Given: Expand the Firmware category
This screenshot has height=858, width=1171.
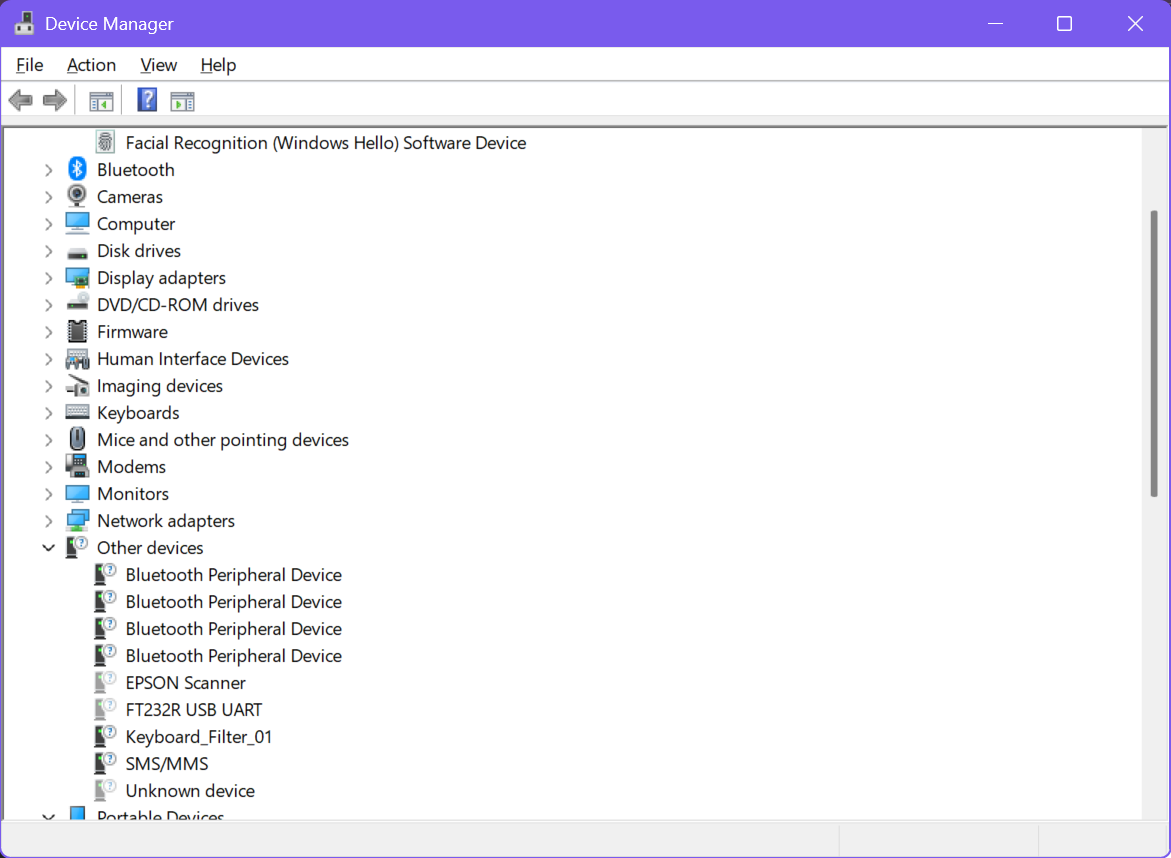Looking at the screenshot, I should click(49, 332).
